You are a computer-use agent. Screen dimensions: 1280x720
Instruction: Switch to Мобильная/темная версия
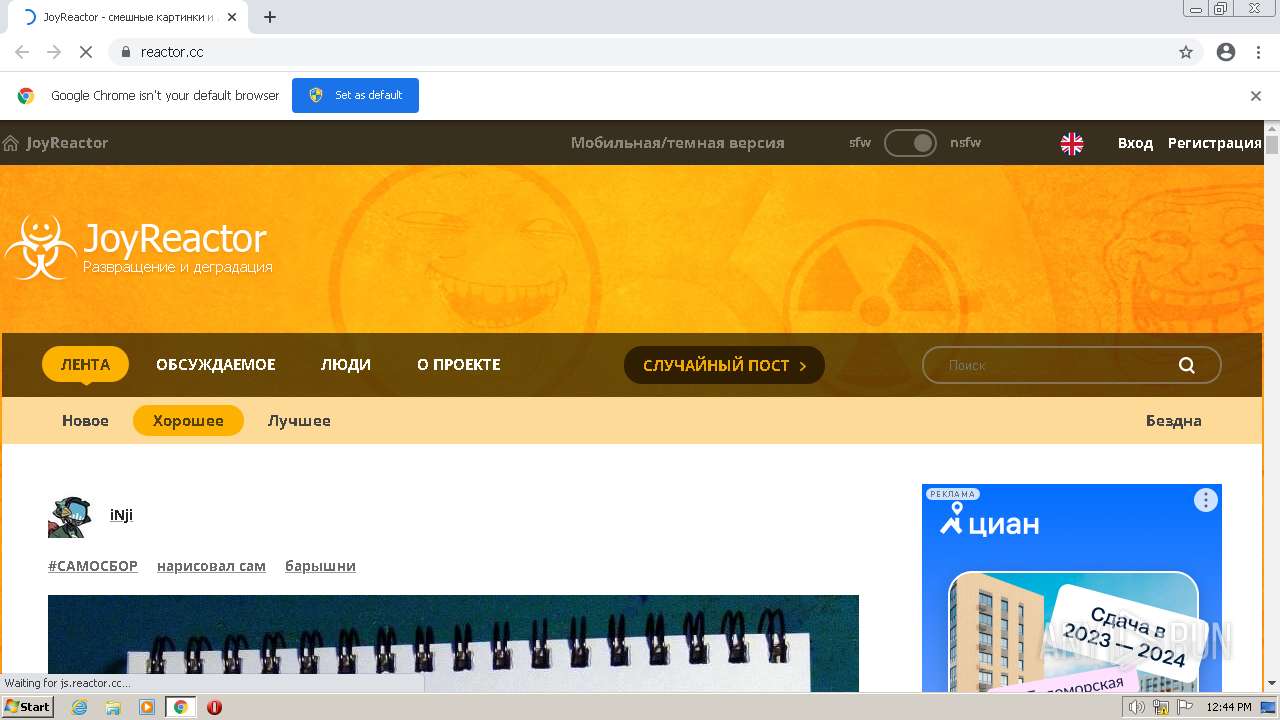click(x=678, y=143)
